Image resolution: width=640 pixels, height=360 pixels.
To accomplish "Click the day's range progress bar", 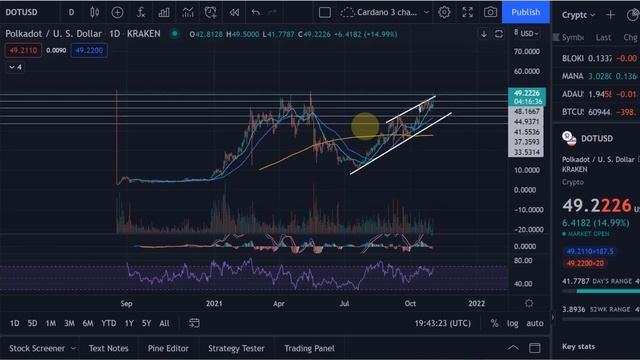I will pyautogui.click(x=601, y=291).
